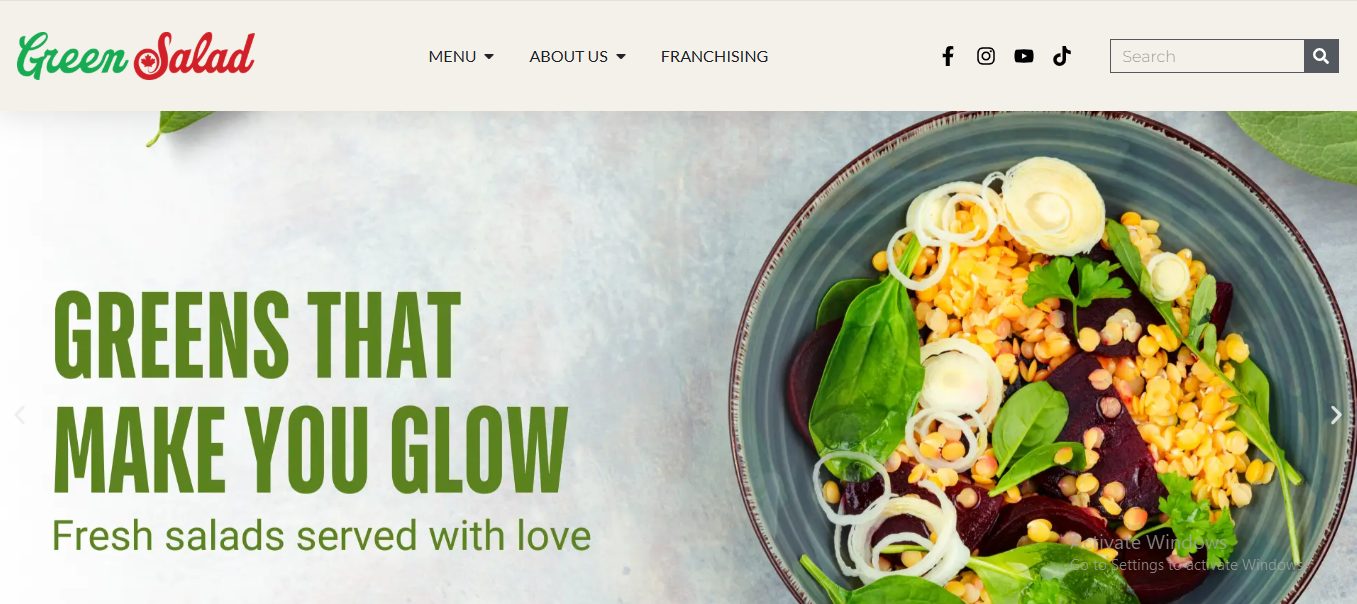
Task: Open the YouTube channel icon
Action: pyautogui.click(x=1024, y=56)
